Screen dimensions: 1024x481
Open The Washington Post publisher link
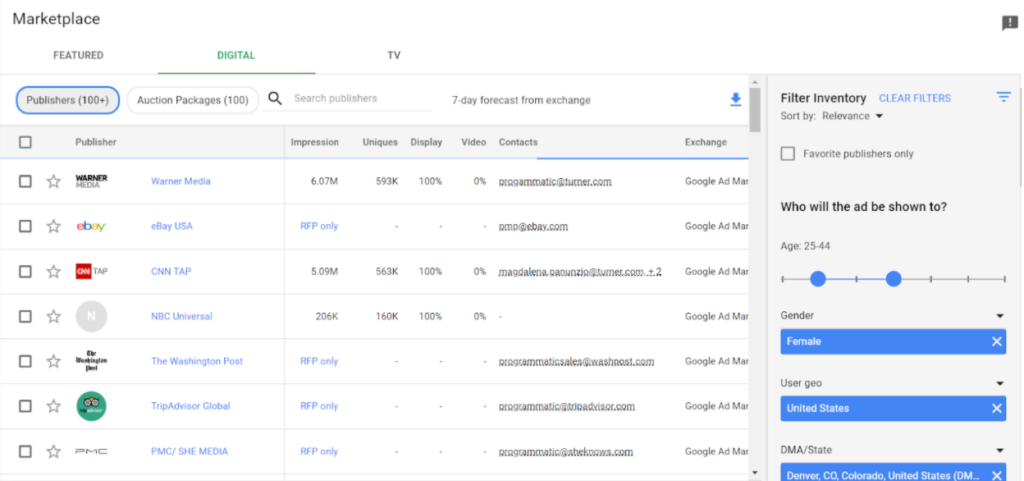pos(197,362)
